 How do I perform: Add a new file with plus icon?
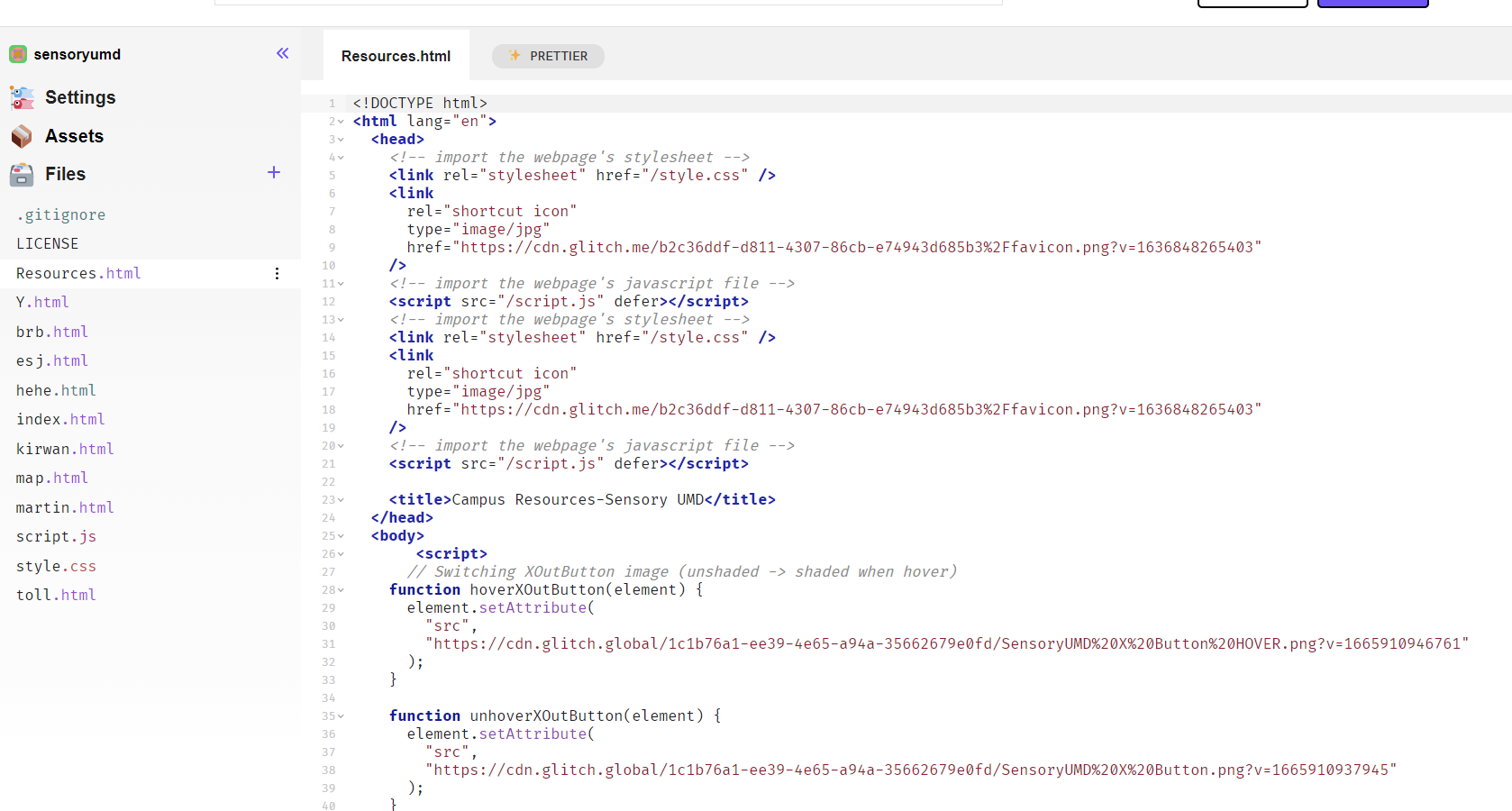point(274,172)
